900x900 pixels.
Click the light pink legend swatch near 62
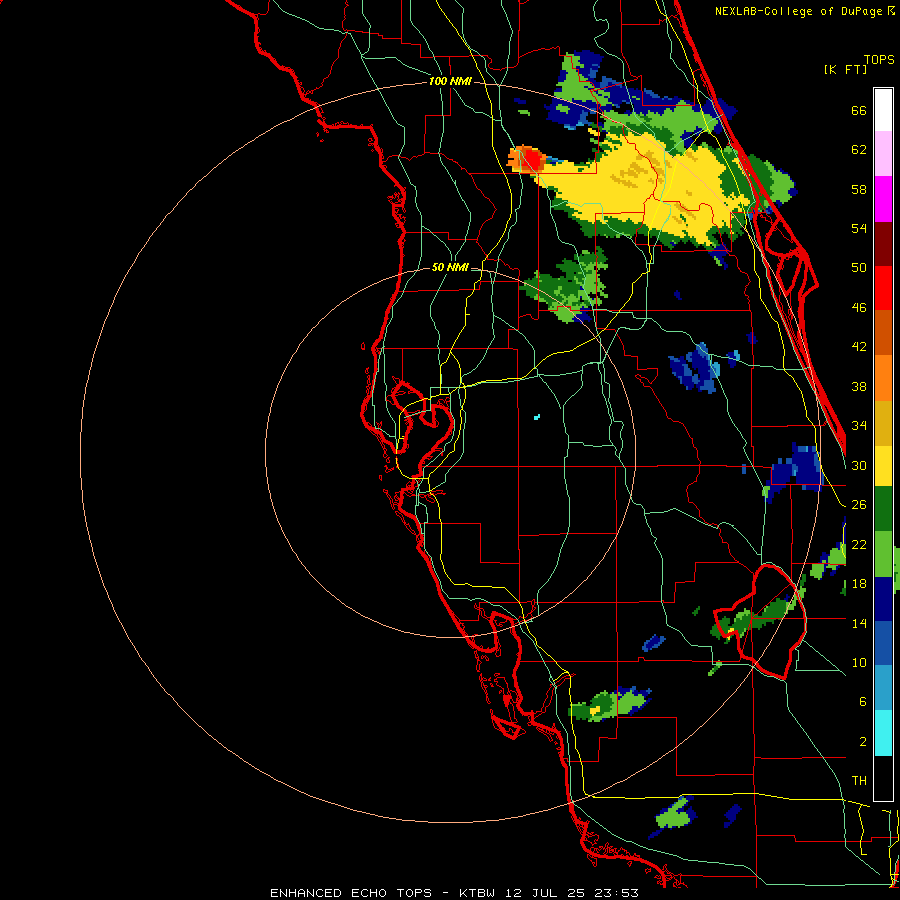coord(883,154)
